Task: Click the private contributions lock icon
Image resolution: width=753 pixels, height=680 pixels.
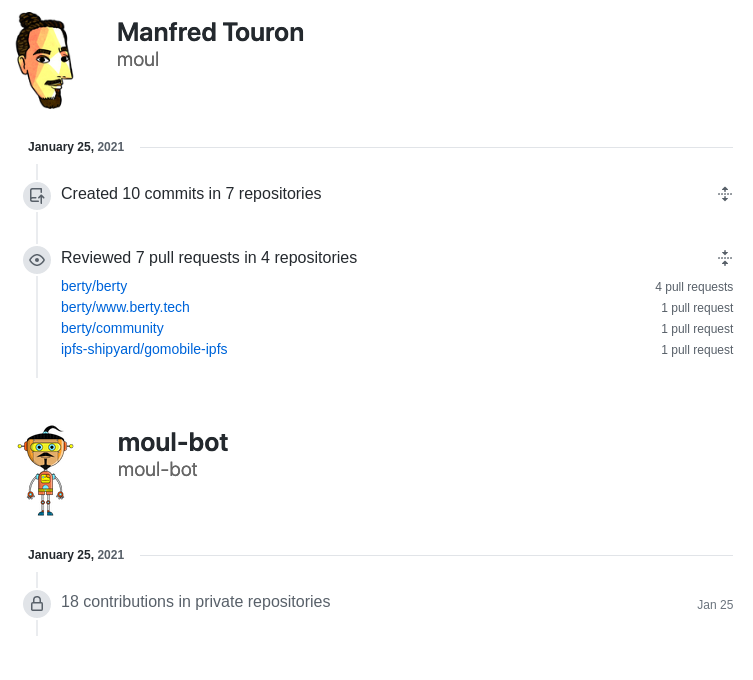Action: click(x=37, y=604)
